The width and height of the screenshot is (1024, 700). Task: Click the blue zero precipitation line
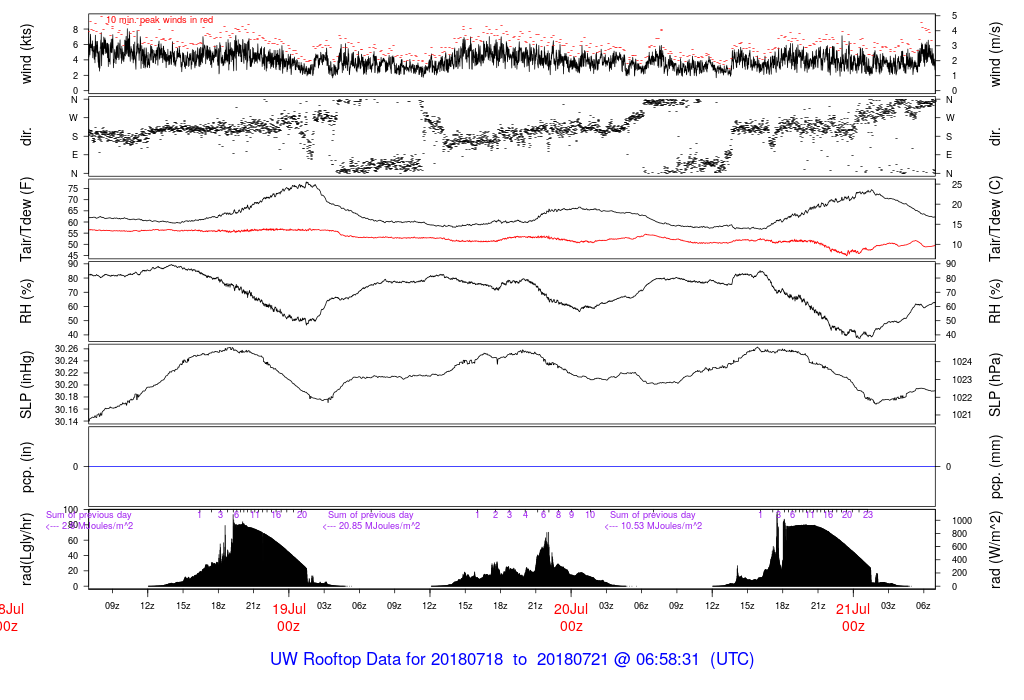coord(511,467)
